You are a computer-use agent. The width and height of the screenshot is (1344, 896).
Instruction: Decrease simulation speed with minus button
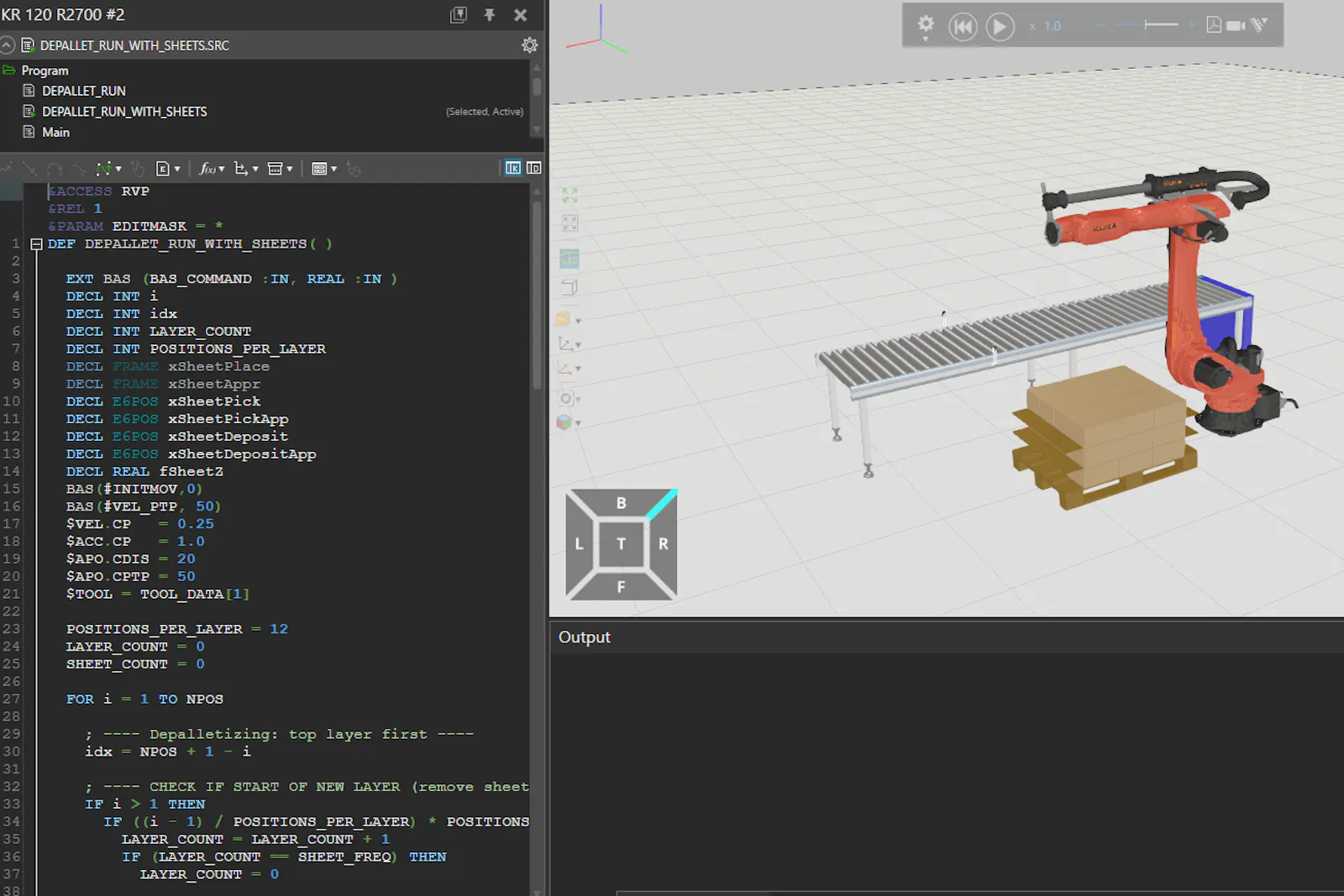(1100, 25)
